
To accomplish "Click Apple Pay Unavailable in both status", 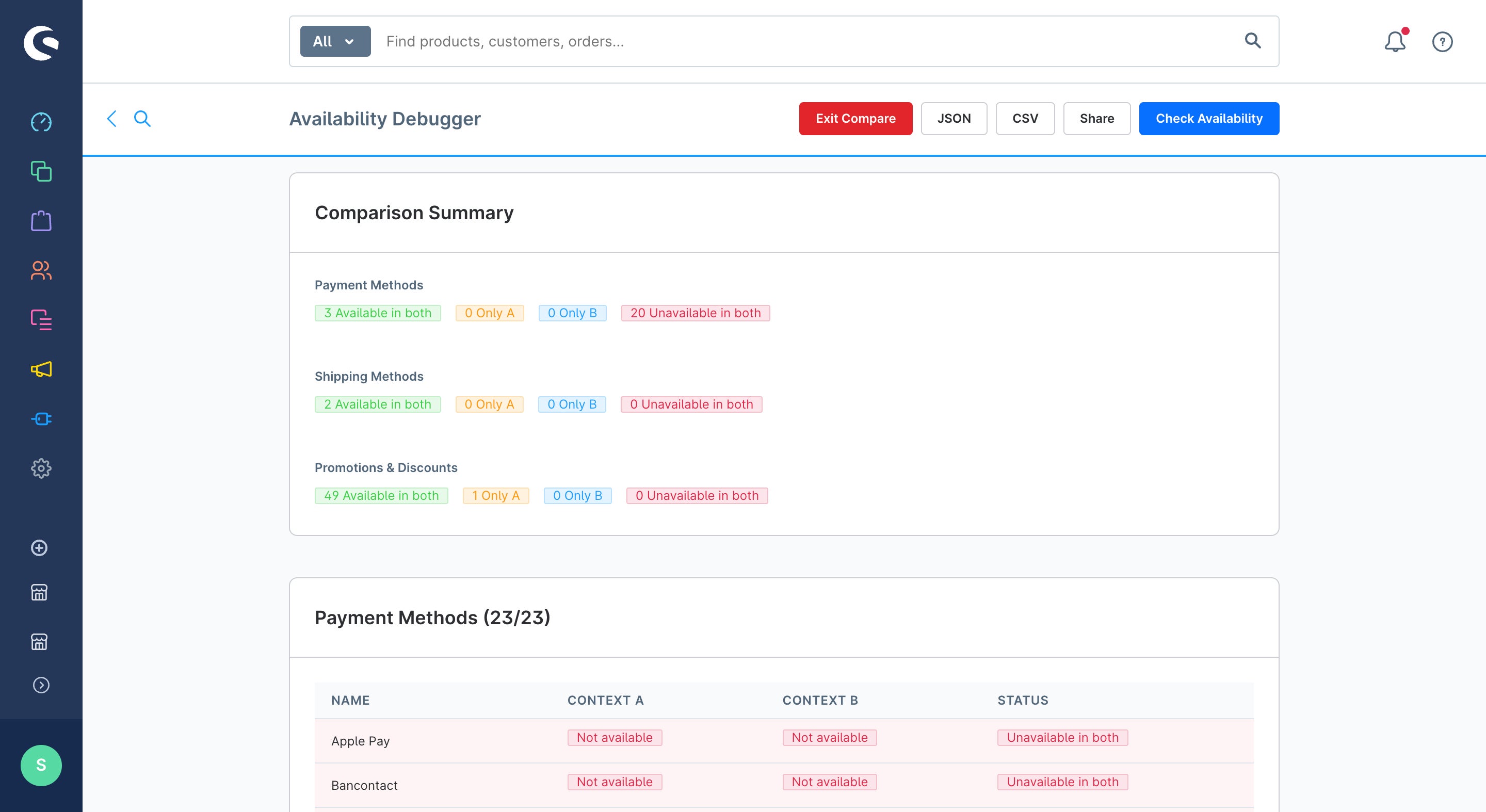I will [x=1063, y=738].
